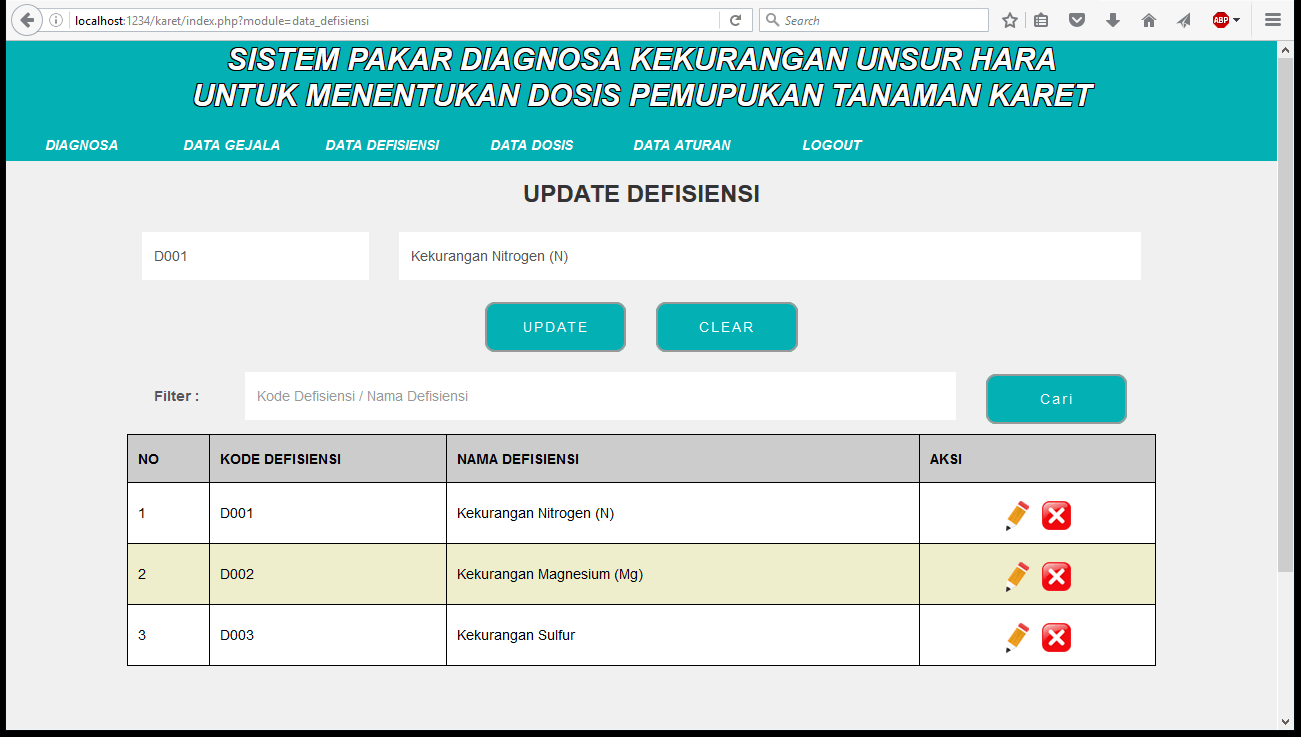Delete the D002 Magnesium row
Screen dimensions: 1302x738
[x=1056, y=576]
